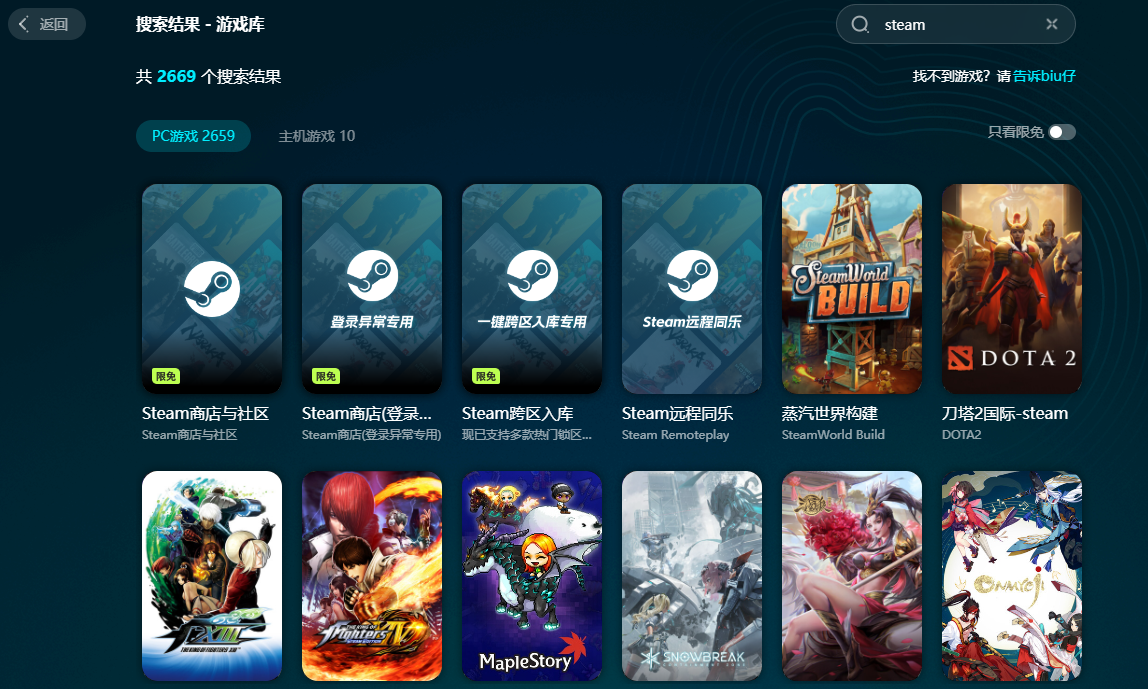Open the Steam商店与社区 card thumbnail
This screenshot has height=689, width=1148.
pos(212,288)
